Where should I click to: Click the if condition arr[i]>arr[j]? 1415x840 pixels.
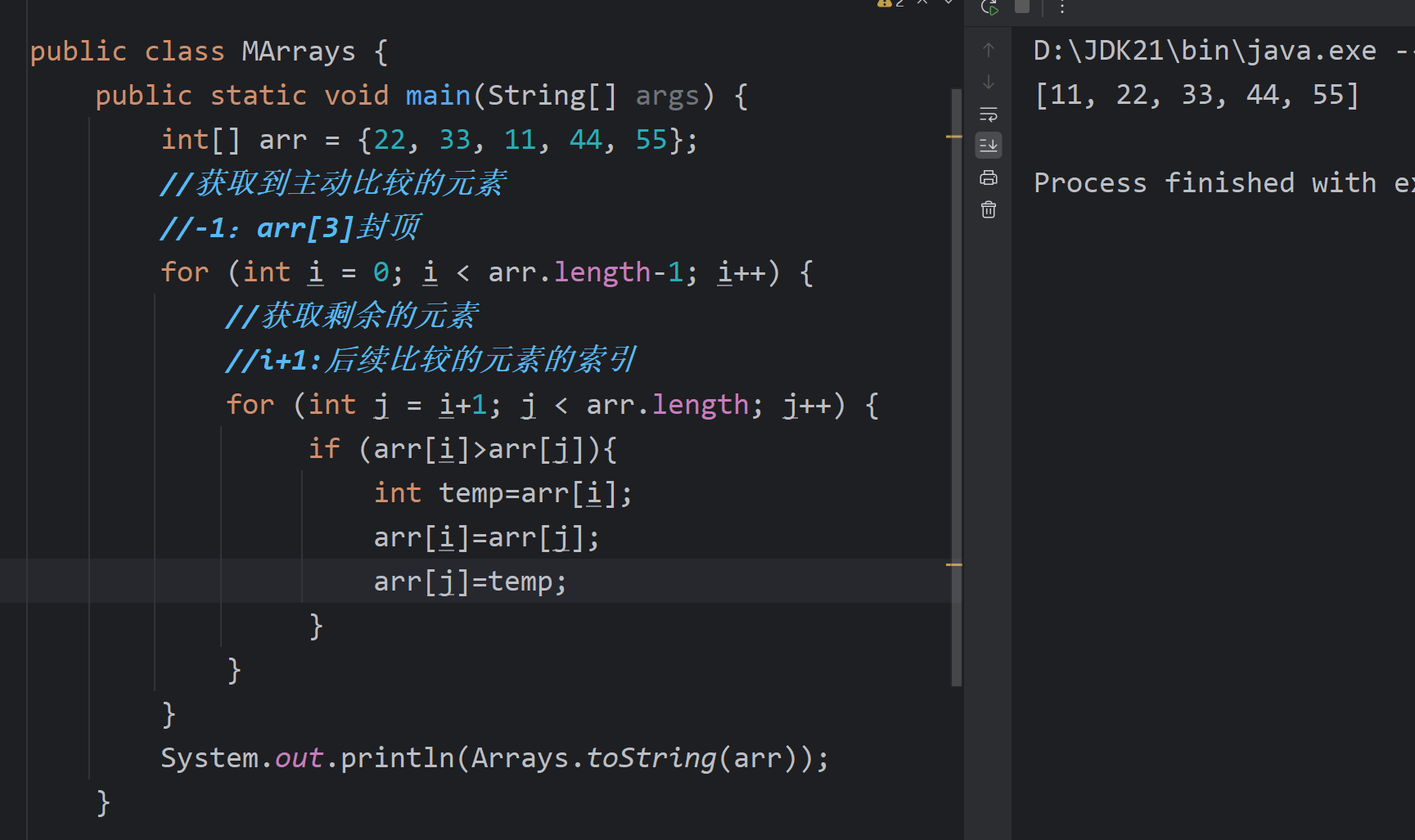click(479, 449)
